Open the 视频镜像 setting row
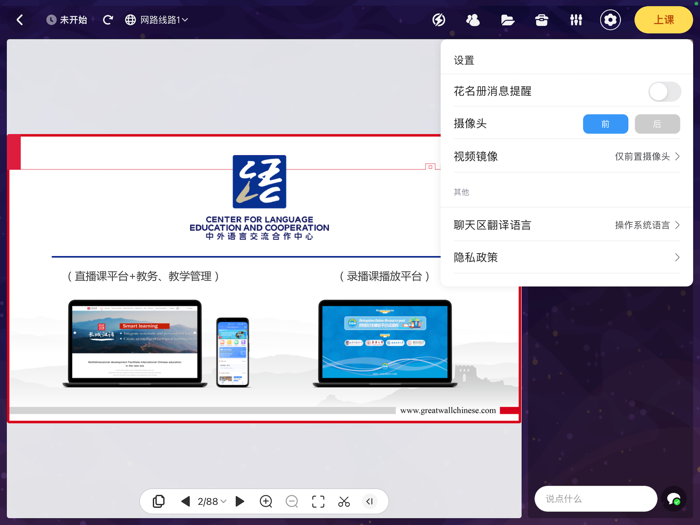The height and width of the screenshot is (525, 700). (x=567, y=156)
